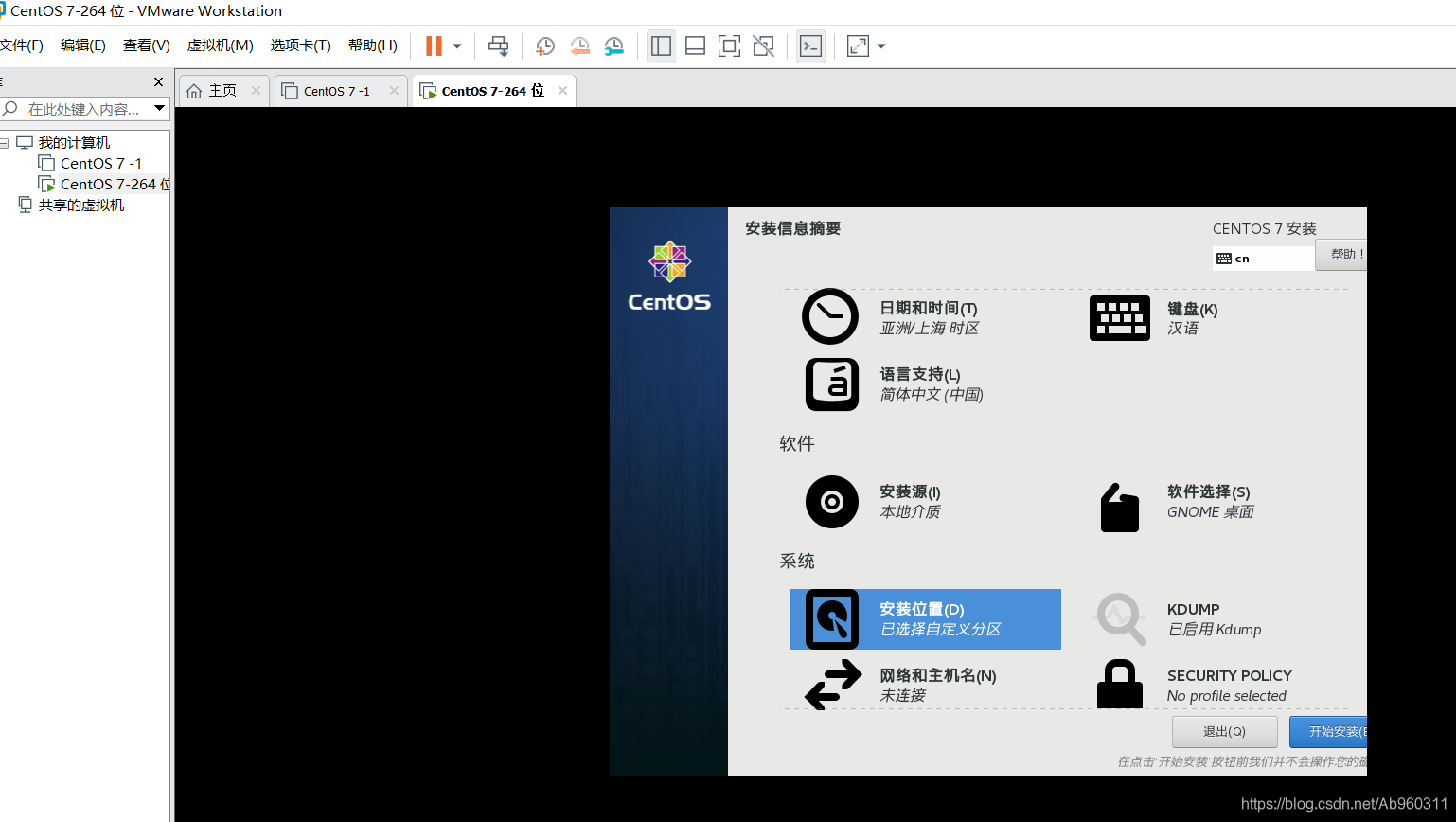
Task: Open the 查看(V) menu
Action: (x=146, y=45)
